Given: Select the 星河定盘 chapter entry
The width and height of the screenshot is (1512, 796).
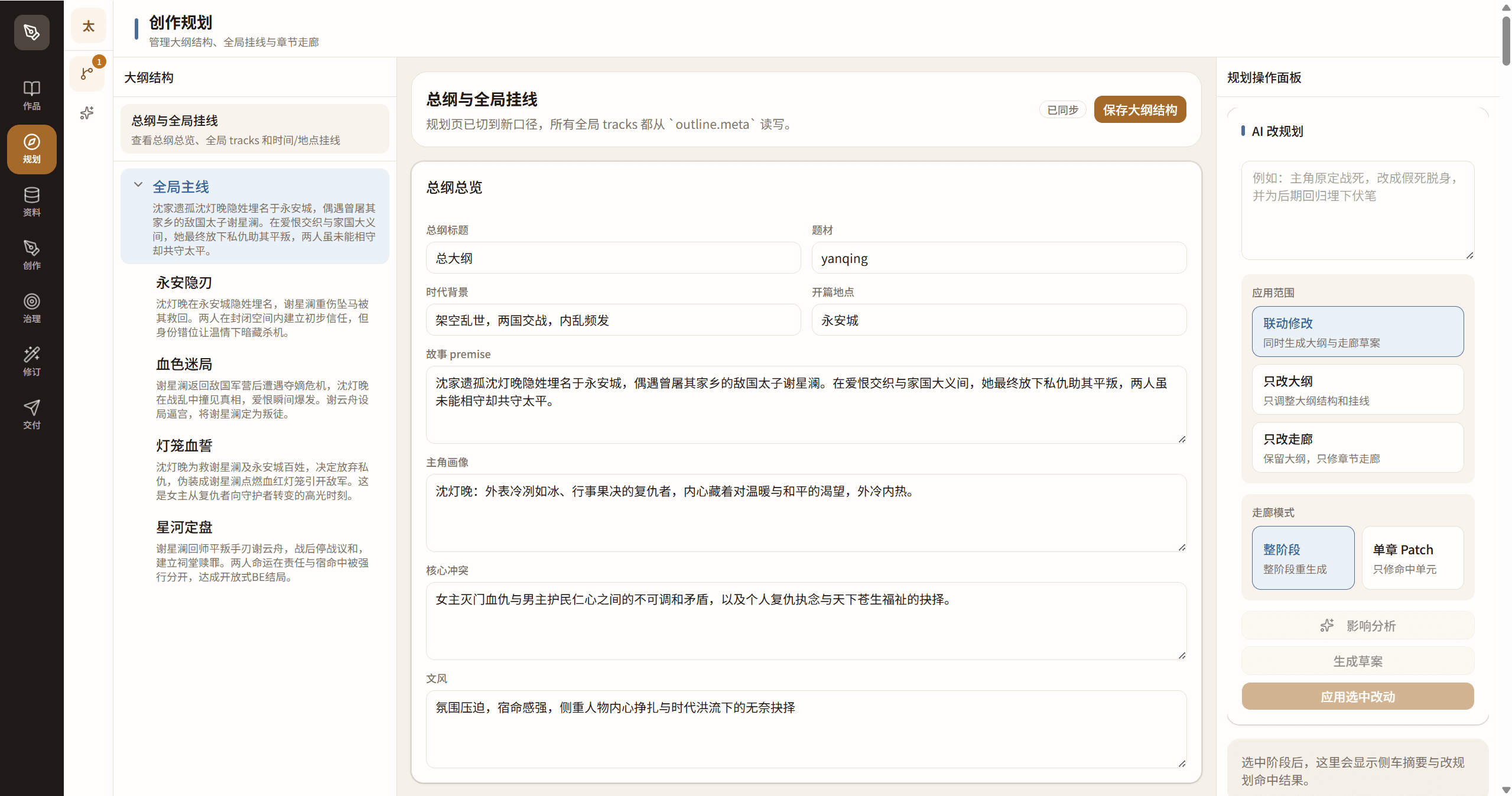Looking at the screenshot, I should [x=184, y=527].
